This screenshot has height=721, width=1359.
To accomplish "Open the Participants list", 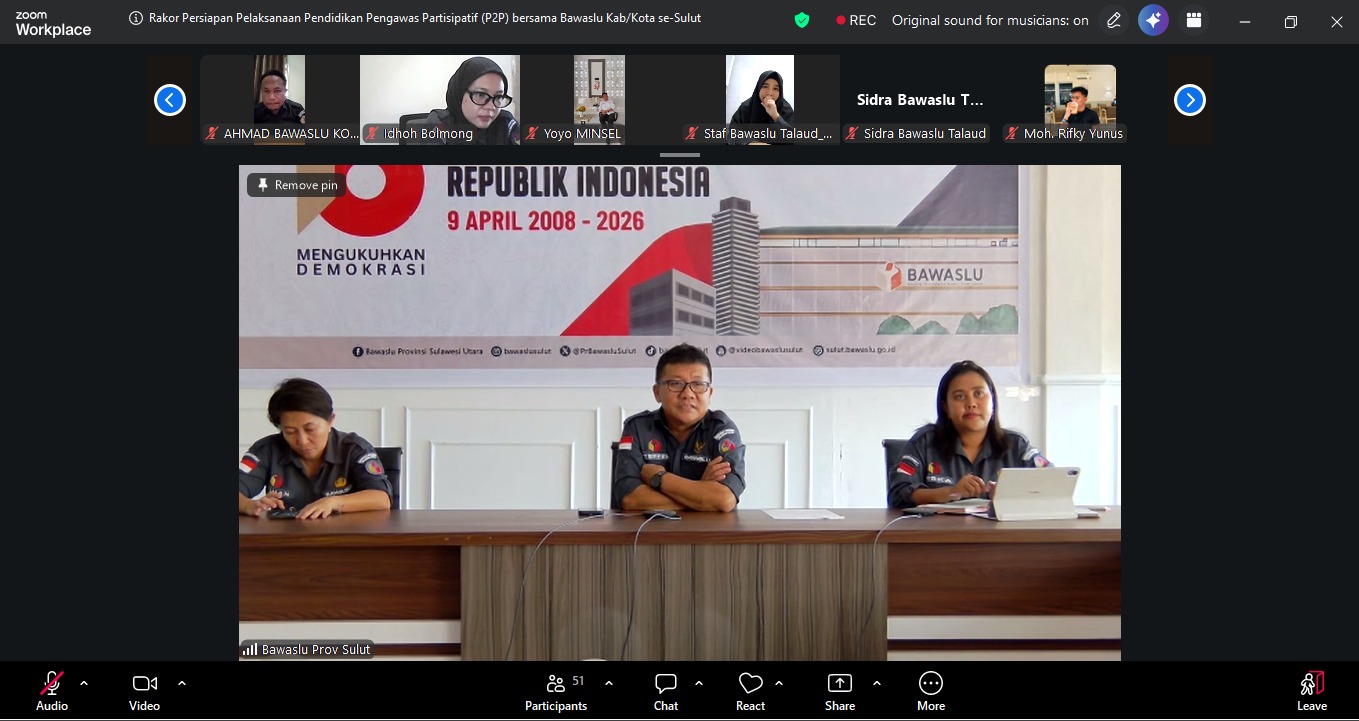I will 556,691.
